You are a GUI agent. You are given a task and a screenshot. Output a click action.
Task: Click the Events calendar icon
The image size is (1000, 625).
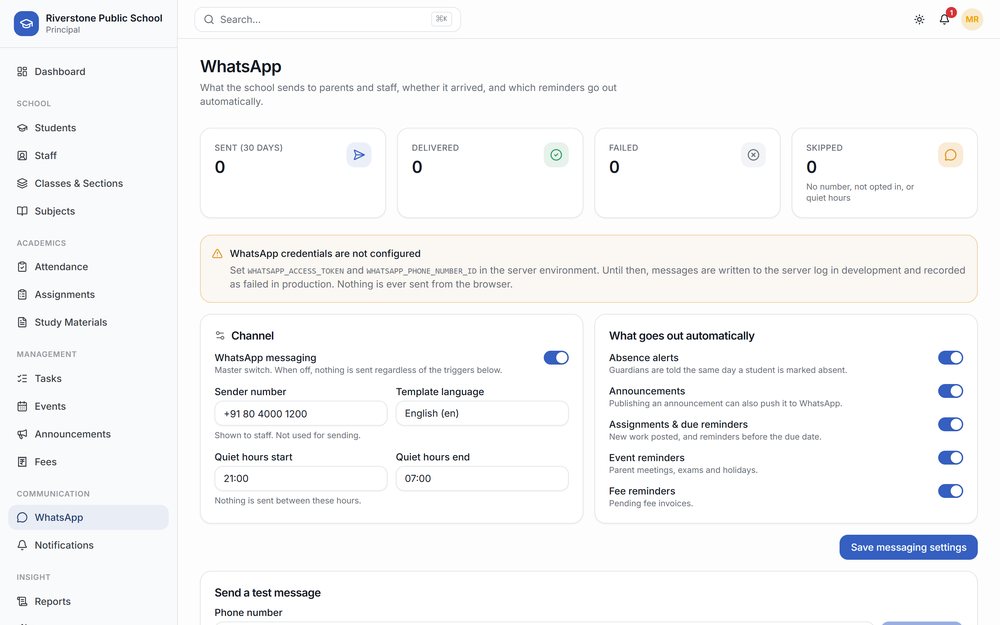pos(22,406)
